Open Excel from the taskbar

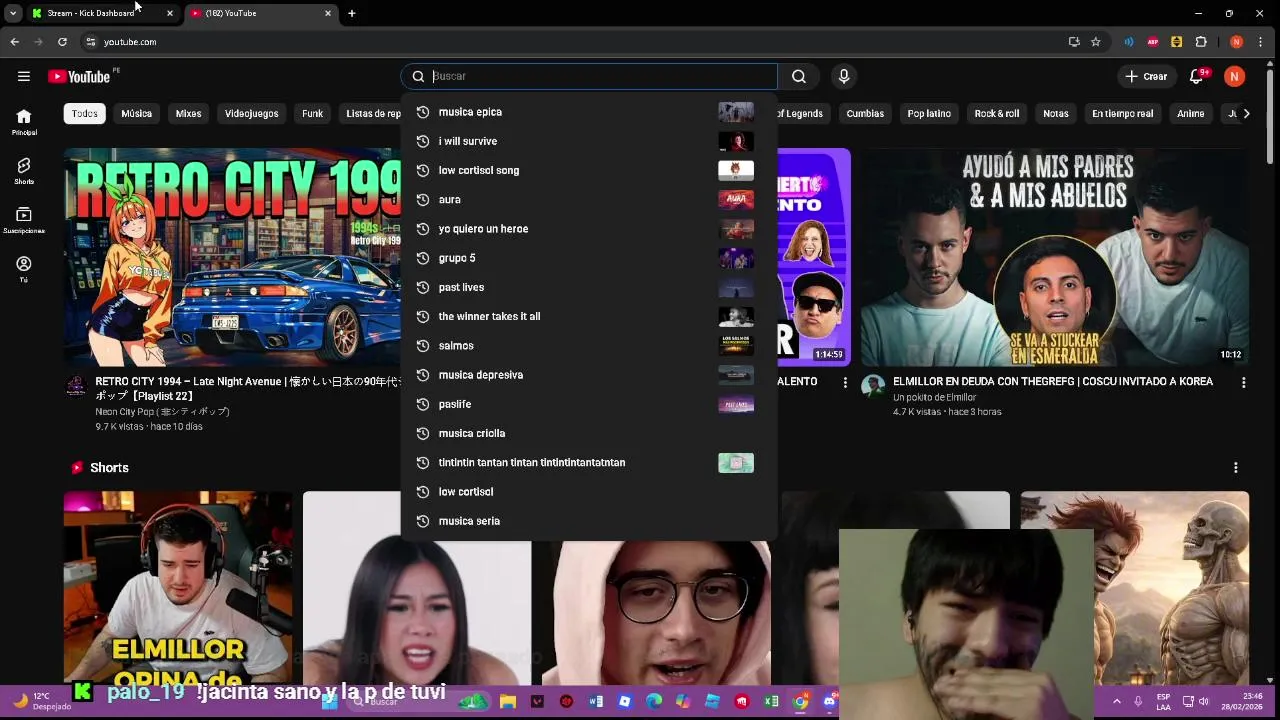tap(772, 702)
